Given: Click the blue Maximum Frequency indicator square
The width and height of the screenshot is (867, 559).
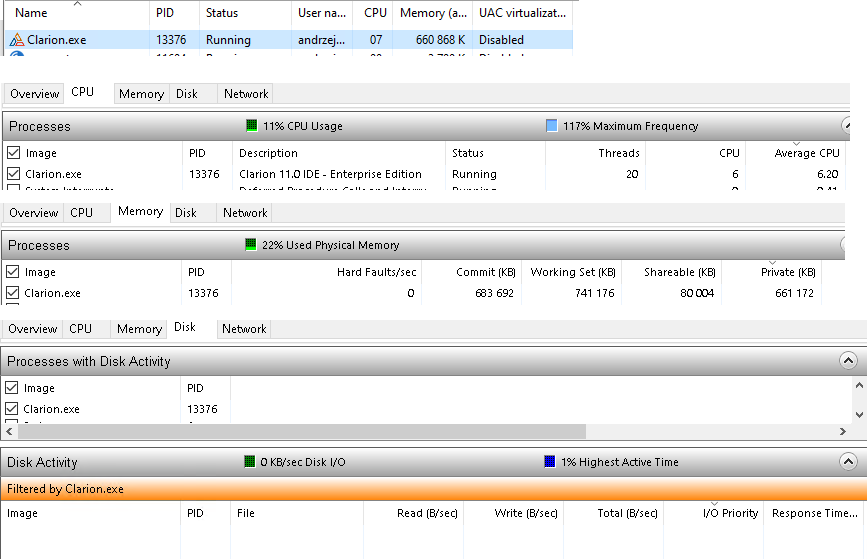Looking at the screenshot, I should 552,126.
